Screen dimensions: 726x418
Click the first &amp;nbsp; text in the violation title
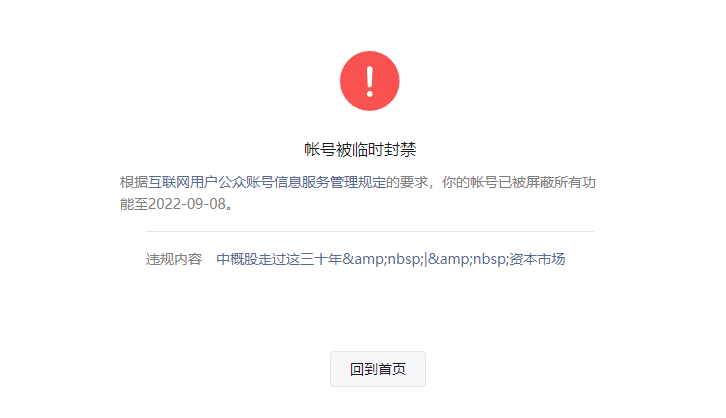click(x=382, y=259)
